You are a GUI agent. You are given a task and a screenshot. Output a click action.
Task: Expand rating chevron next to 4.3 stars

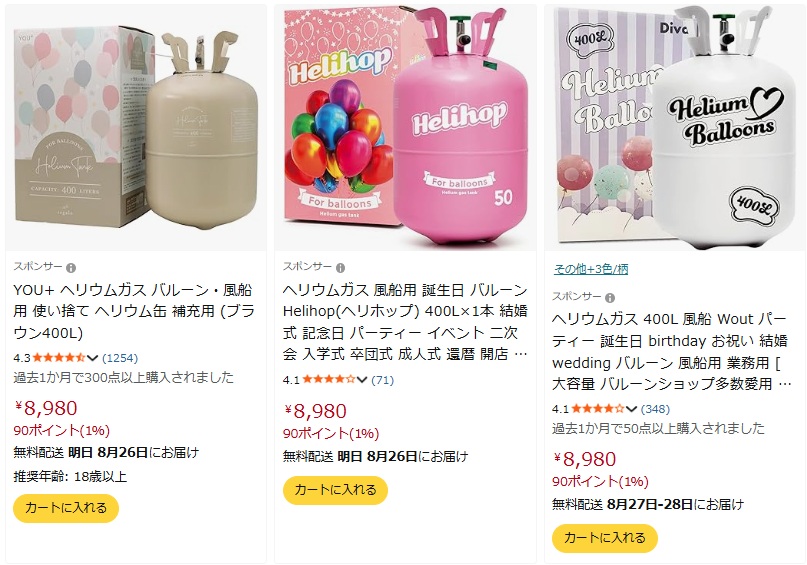click(x=92, y=358)
